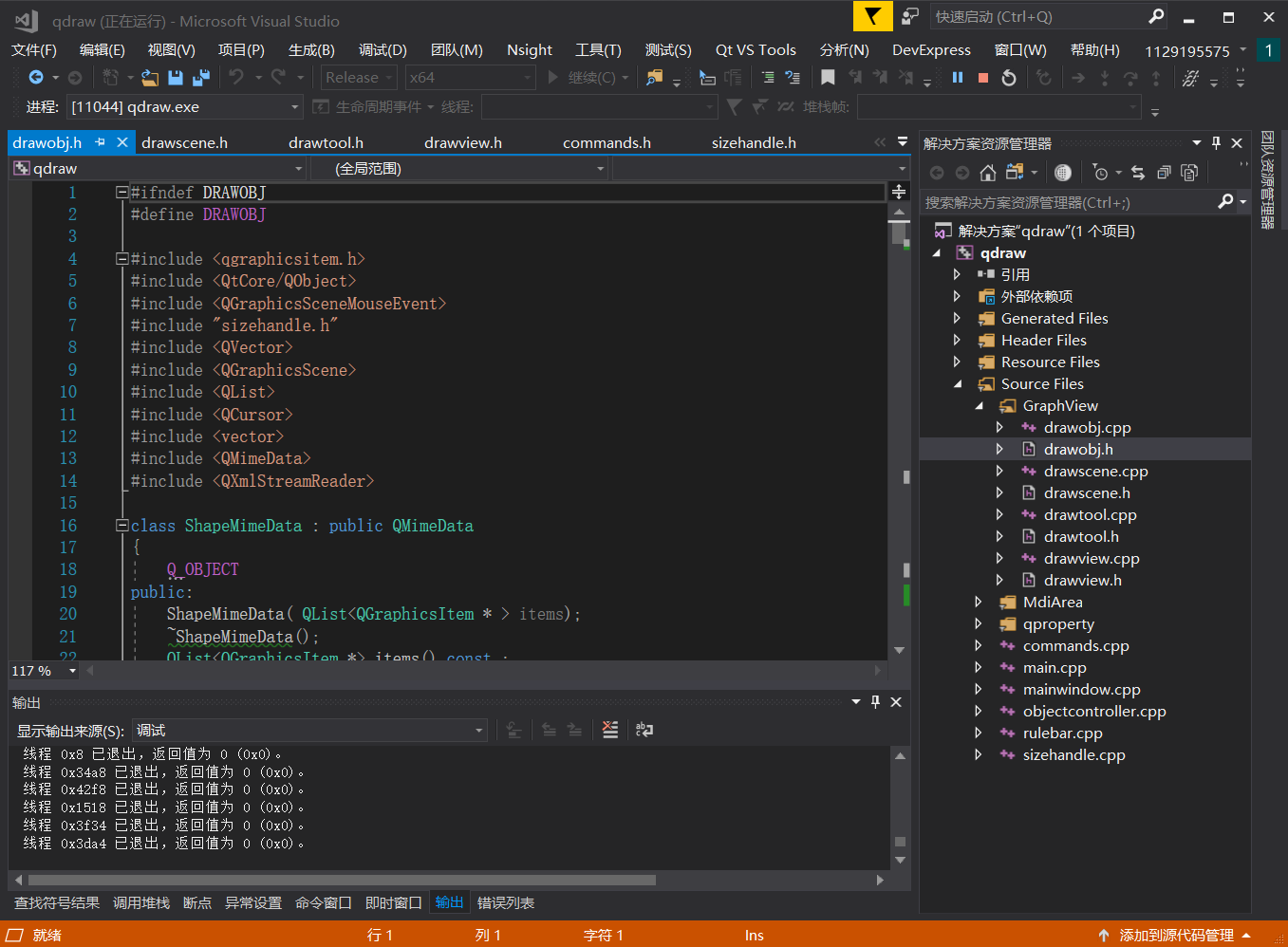Pin the drawobj.h editor tab
This screenshot has width=1288, height=947.
click(101, 142)
